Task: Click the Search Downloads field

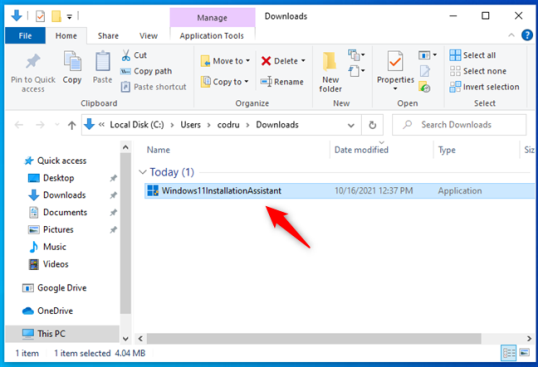Action: (x=459, y=125)
